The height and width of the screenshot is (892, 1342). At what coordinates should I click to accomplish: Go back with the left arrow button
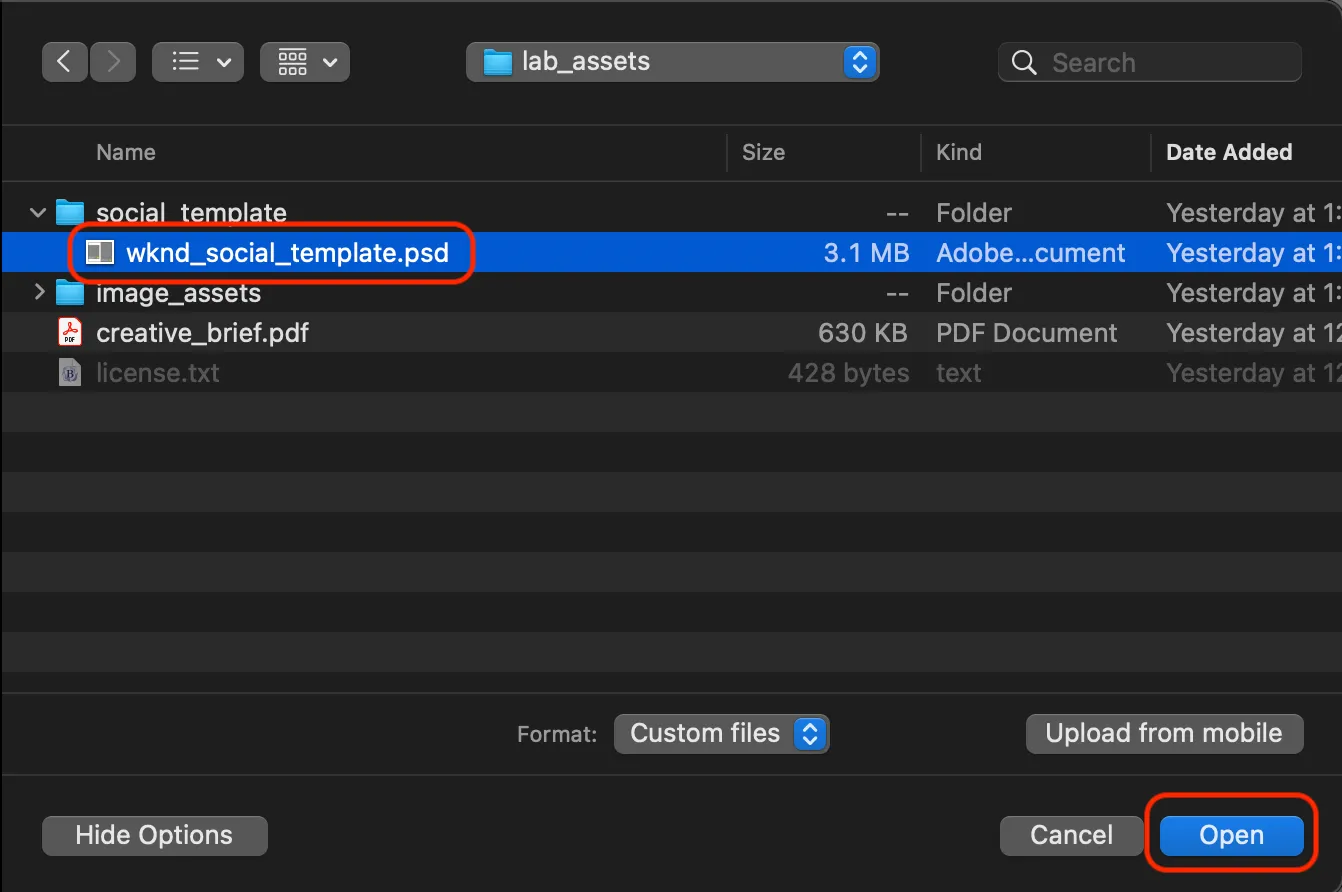tap(65, 62)
